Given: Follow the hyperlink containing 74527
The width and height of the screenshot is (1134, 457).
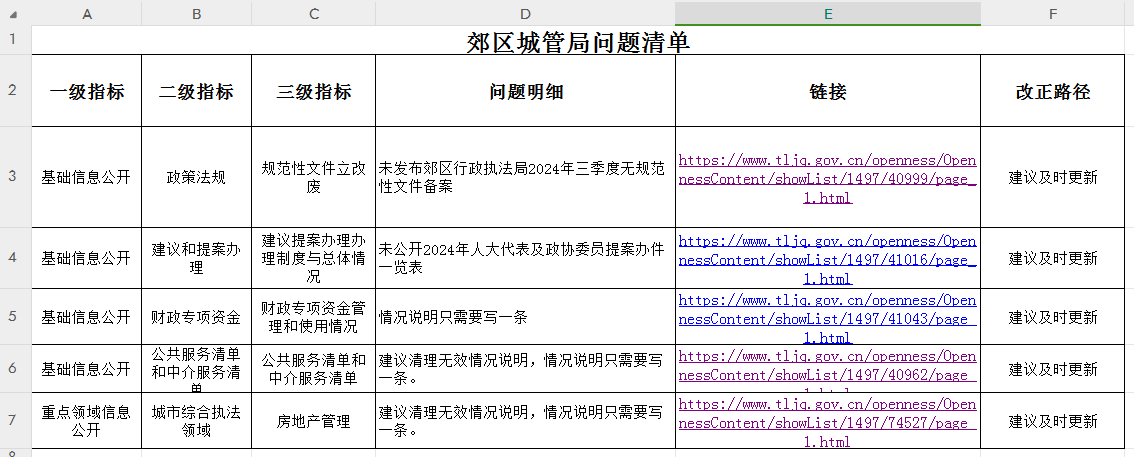Looking at the screenshot, I should pos(827,423).
